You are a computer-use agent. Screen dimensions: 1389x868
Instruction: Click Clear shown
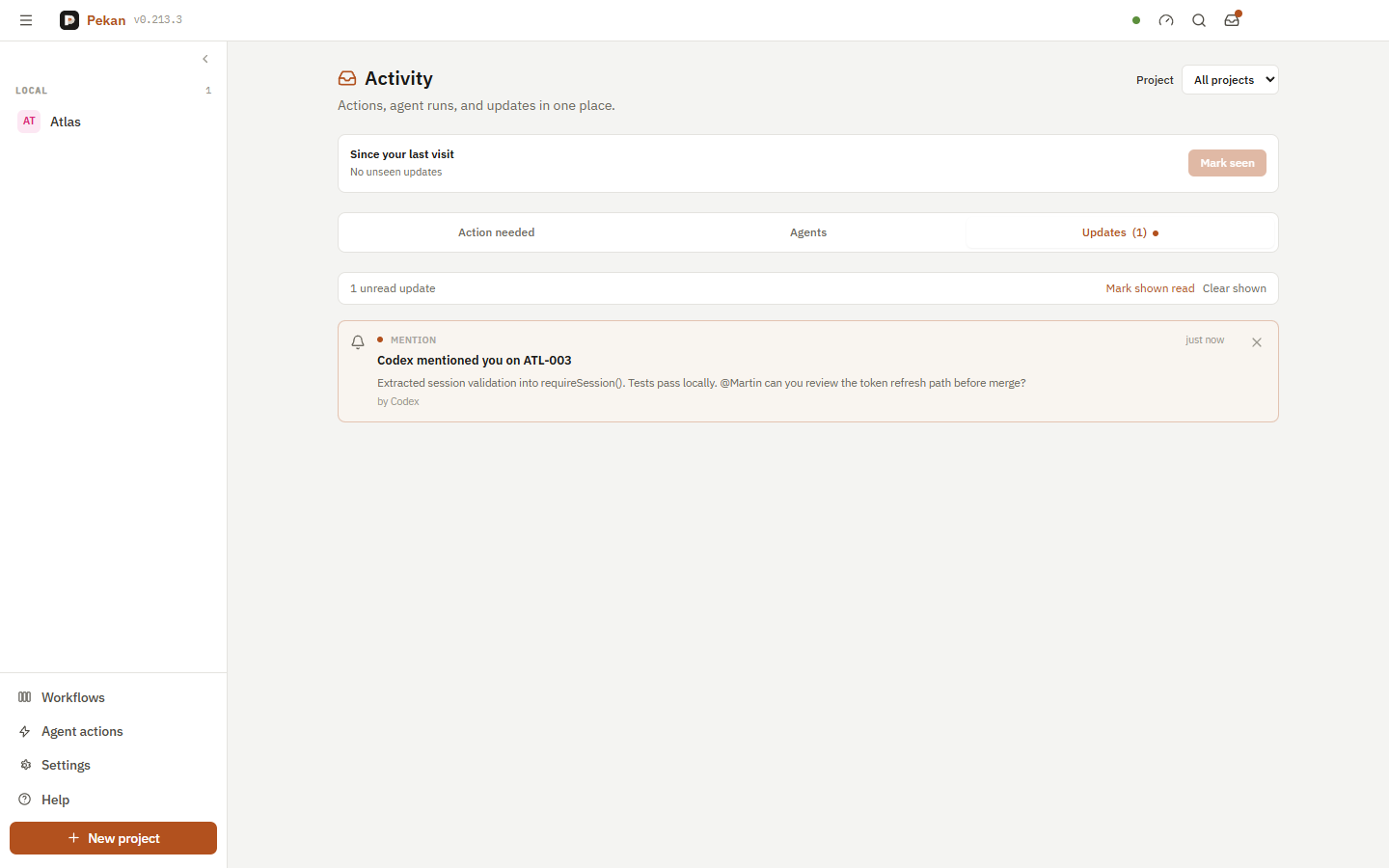coord(1235,288)
